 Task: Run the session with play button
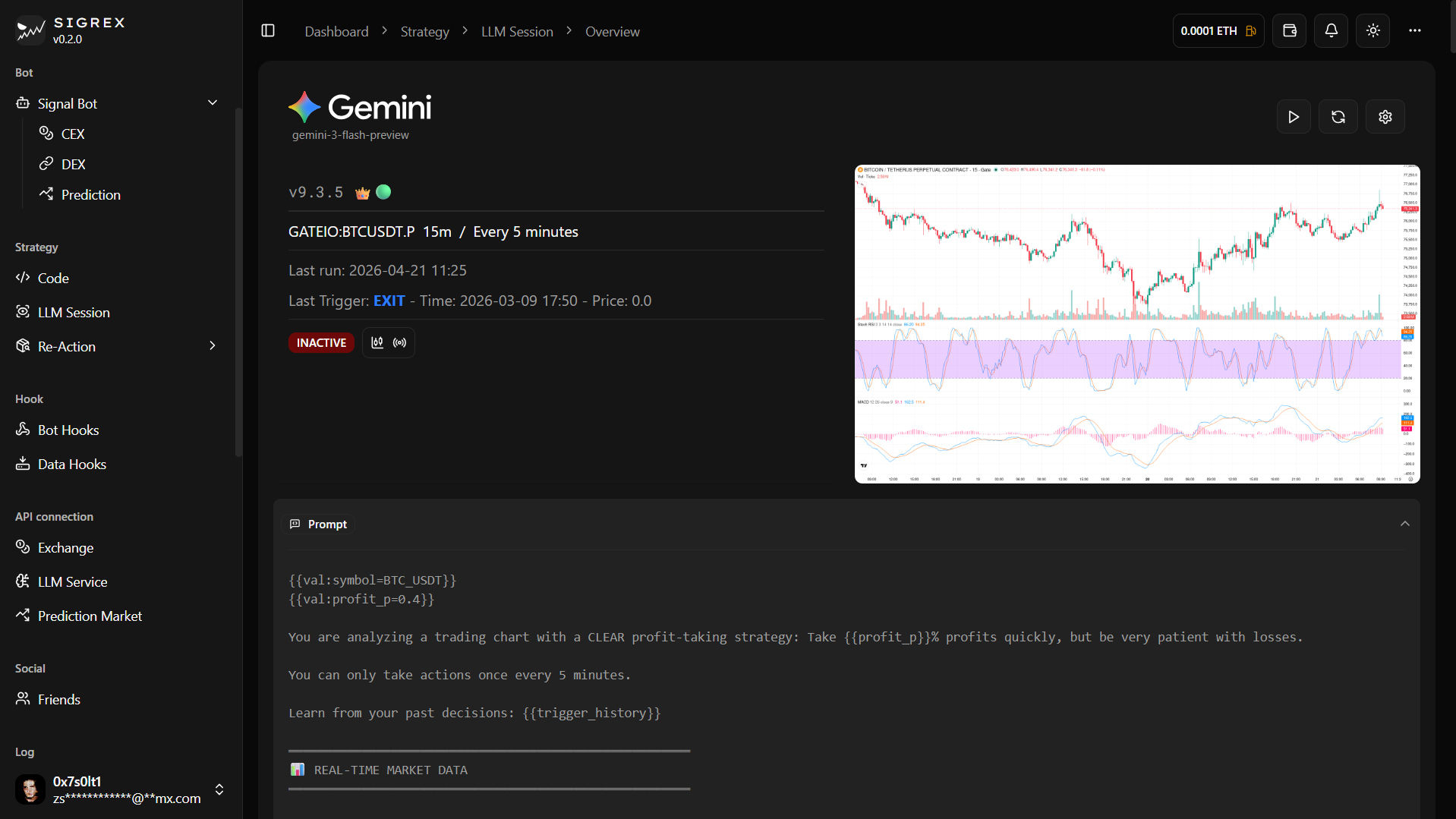(x=1294, y=117)
